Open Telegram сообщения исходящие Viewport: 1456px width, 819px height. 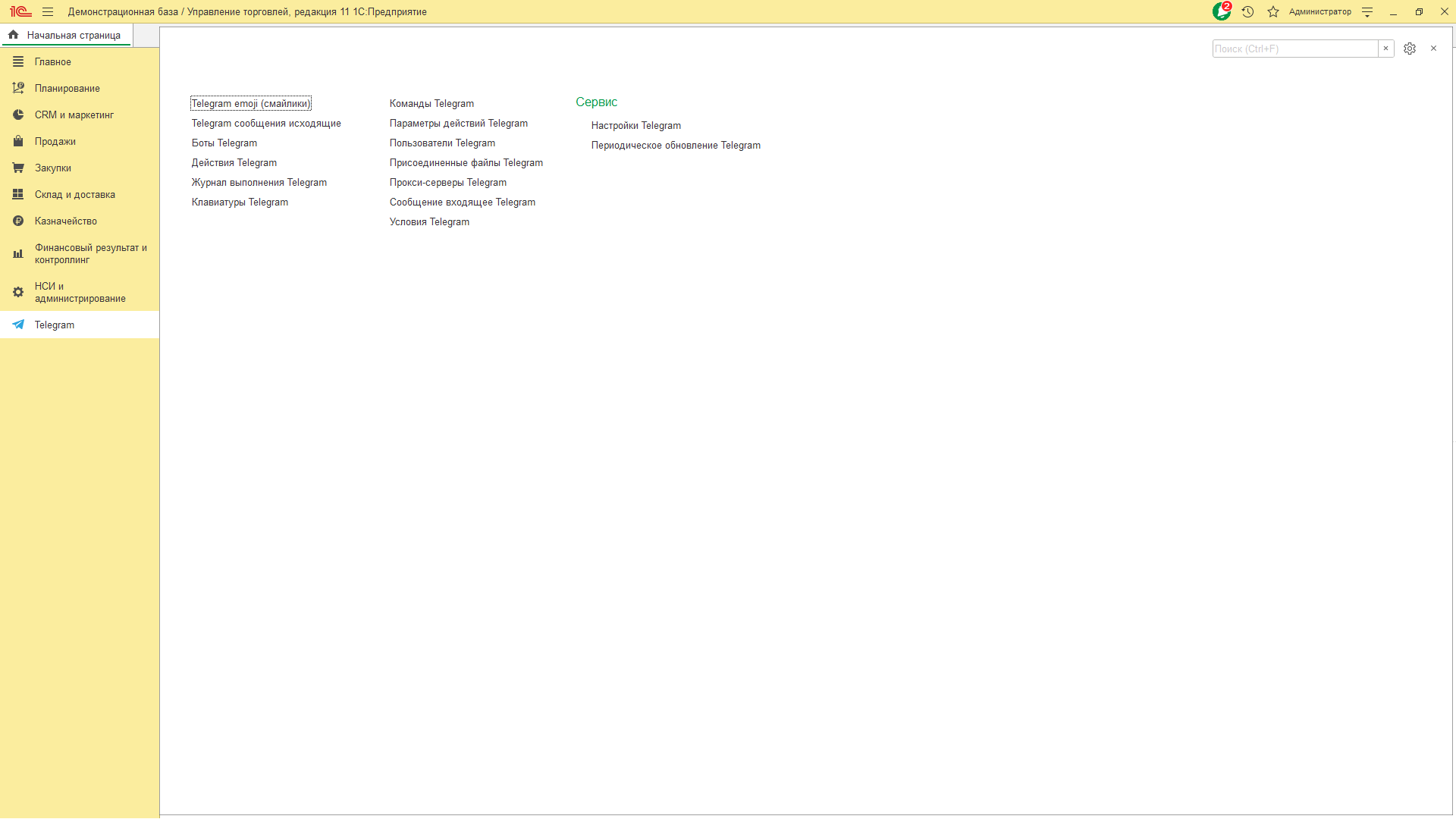pos(266,123)
